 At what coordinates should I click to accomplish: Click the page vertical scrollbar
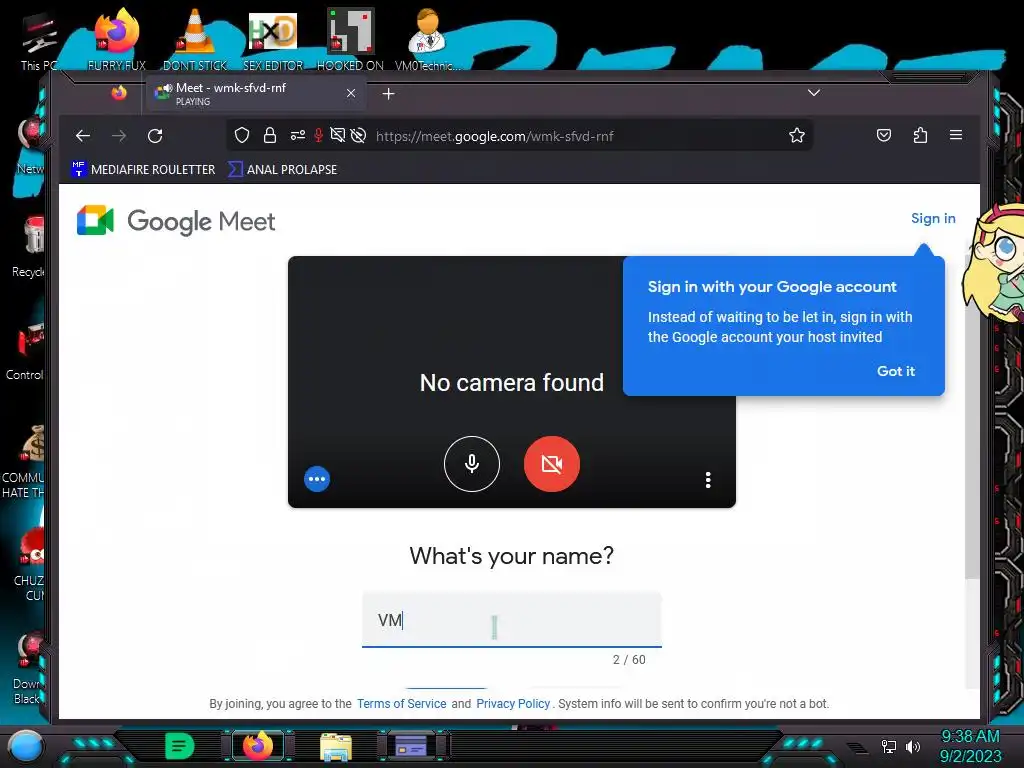tap(972, 418)
